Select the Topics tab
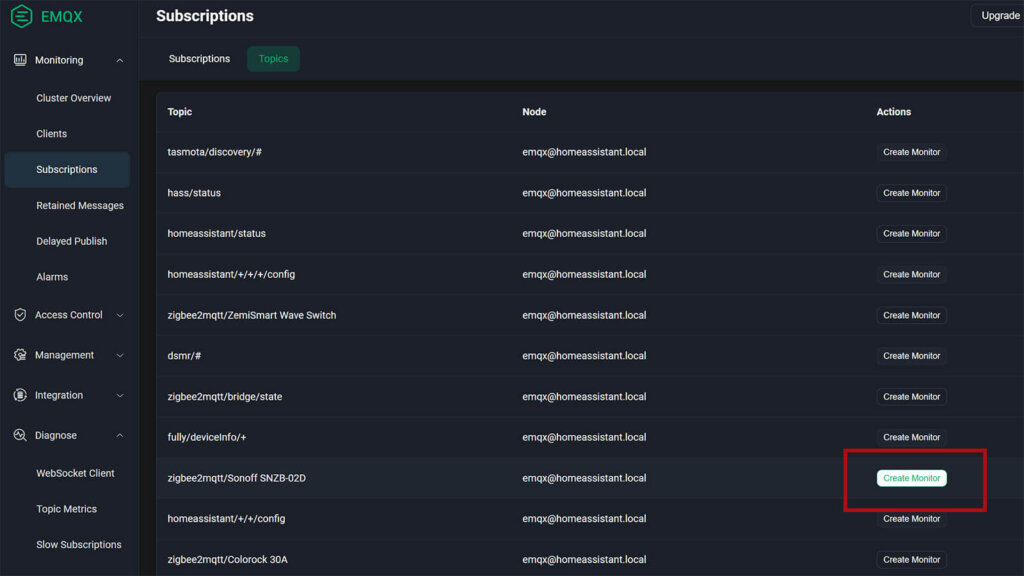 (x=273, y=59)
